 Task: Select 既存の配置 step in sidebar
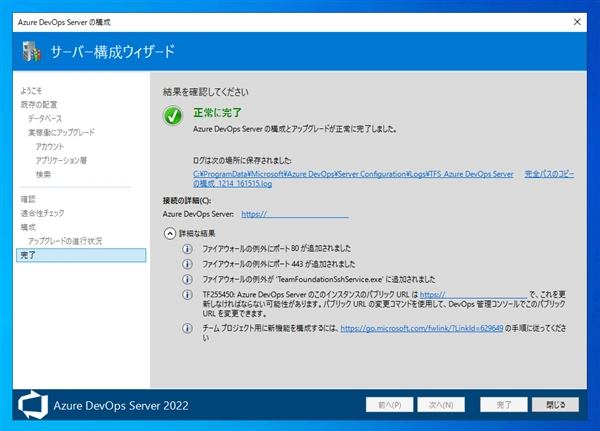pyautogui.click(x=39, y=104)
